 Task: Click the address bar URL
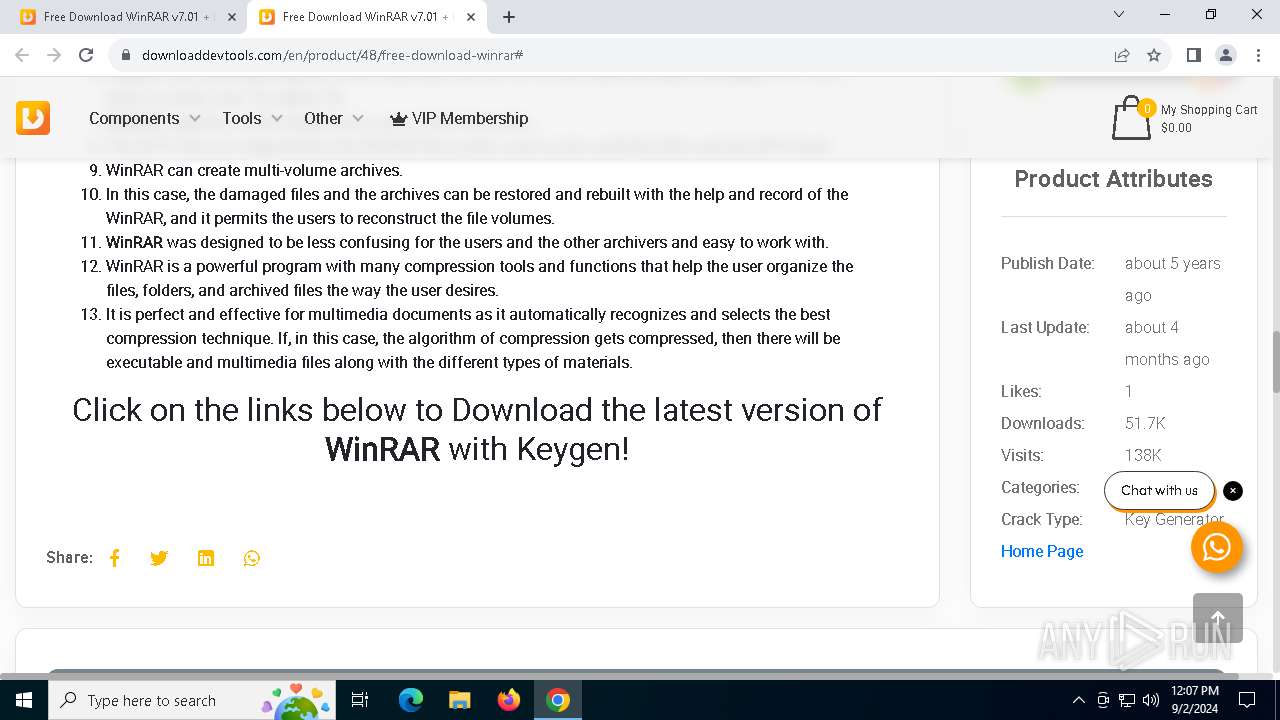(333, 55)
